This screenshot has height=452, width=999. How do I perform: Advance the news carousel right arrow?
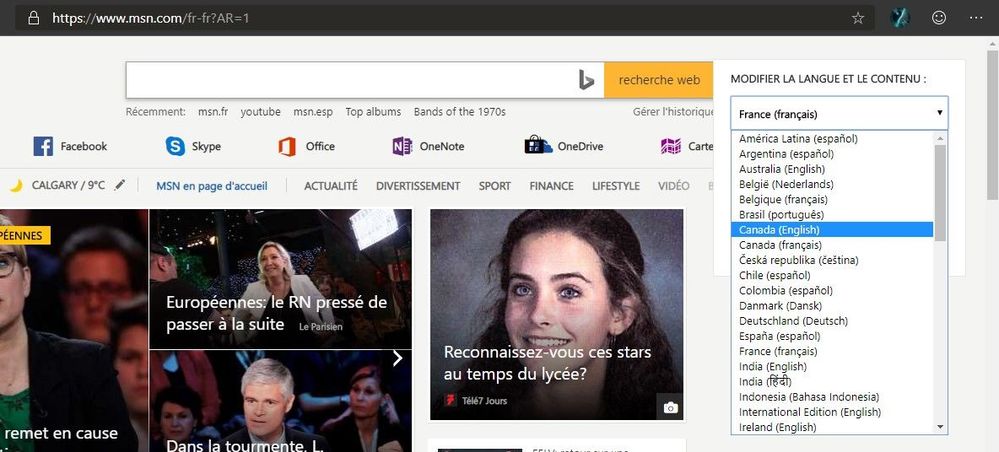[398, 358]
